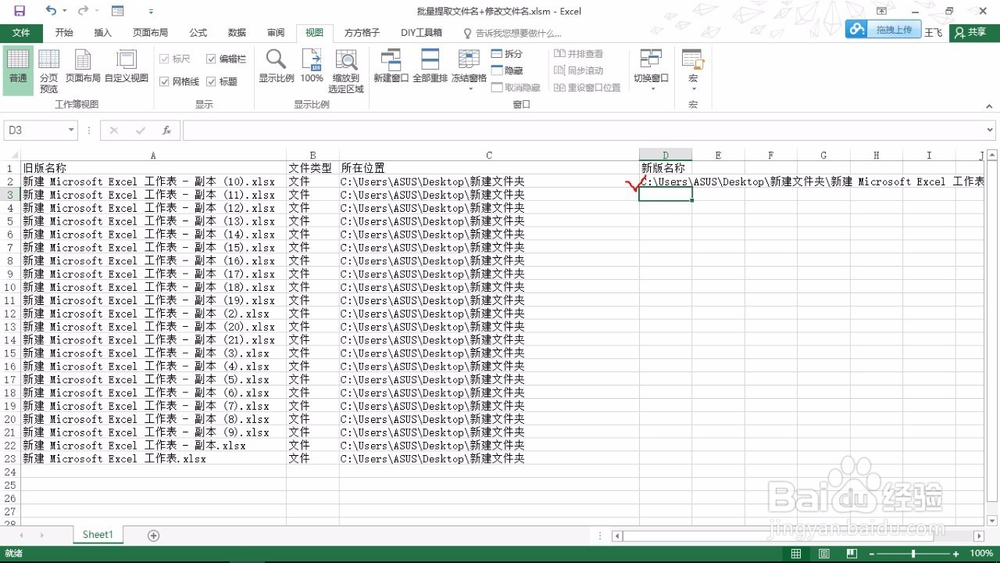
Task: Open the Insert (插入) tab
Action: tap(103, 33)
